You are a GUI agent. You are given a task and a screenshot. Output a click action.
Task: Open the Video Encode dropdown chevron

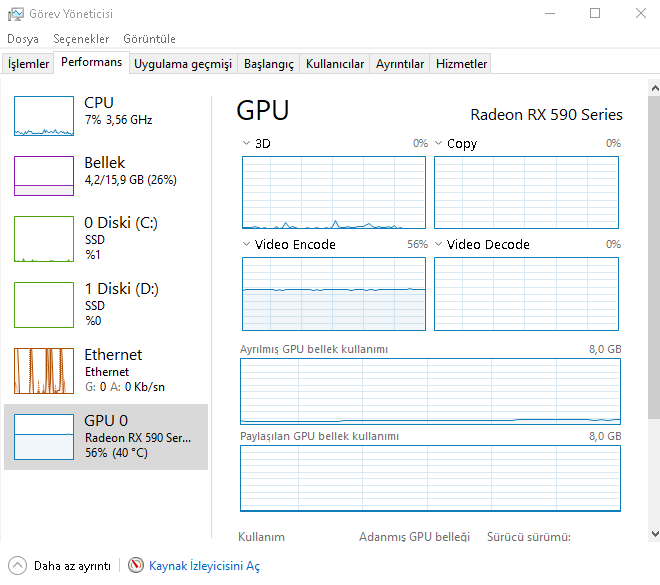[246, 244]
